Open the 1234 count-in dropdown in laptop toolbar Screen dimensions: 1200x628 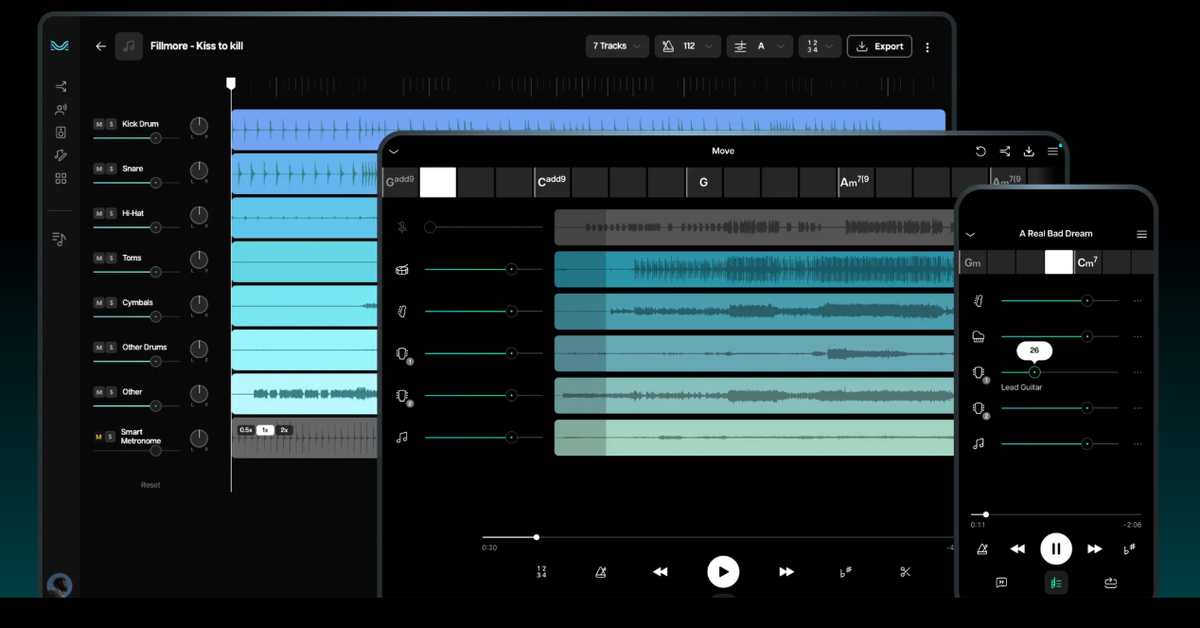click(x=820, y=46)
